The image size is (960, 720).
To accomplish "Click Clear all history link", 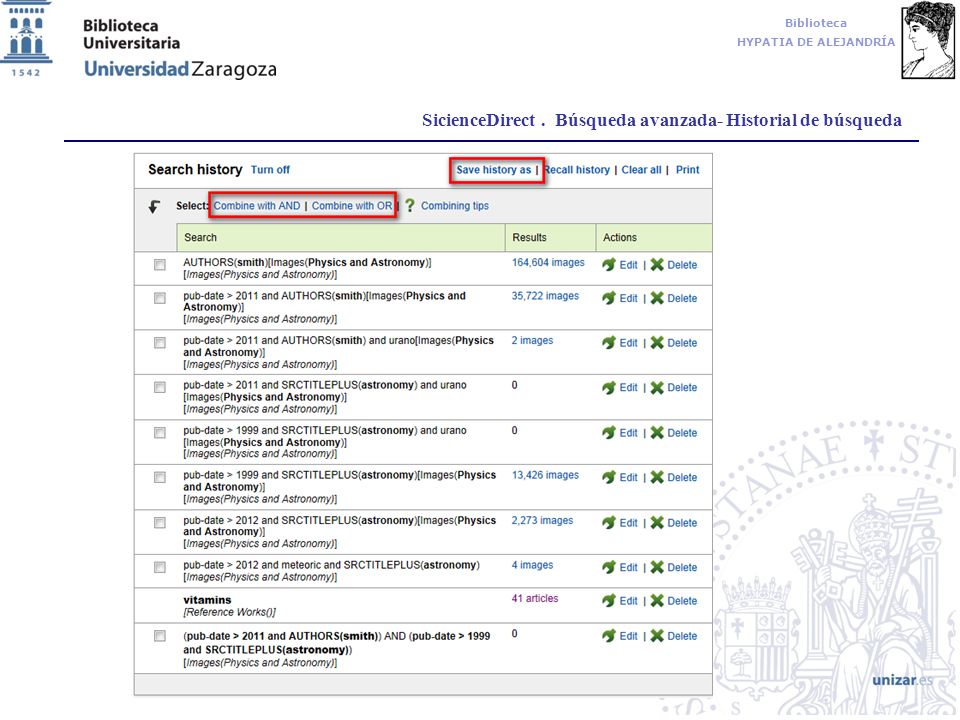I will pyautogui.click(x=642, y=170).
